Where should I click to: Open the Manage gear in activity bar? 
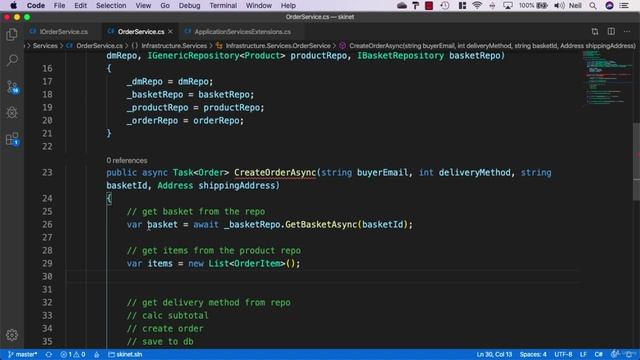click(12, 335)
